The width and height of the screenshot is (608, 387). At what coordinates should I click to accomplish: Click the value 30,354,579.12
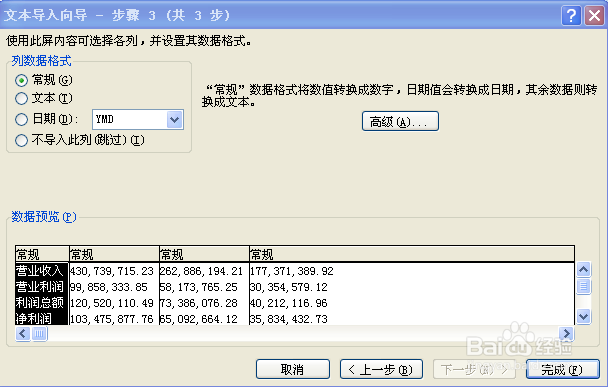tap(288, 287)
